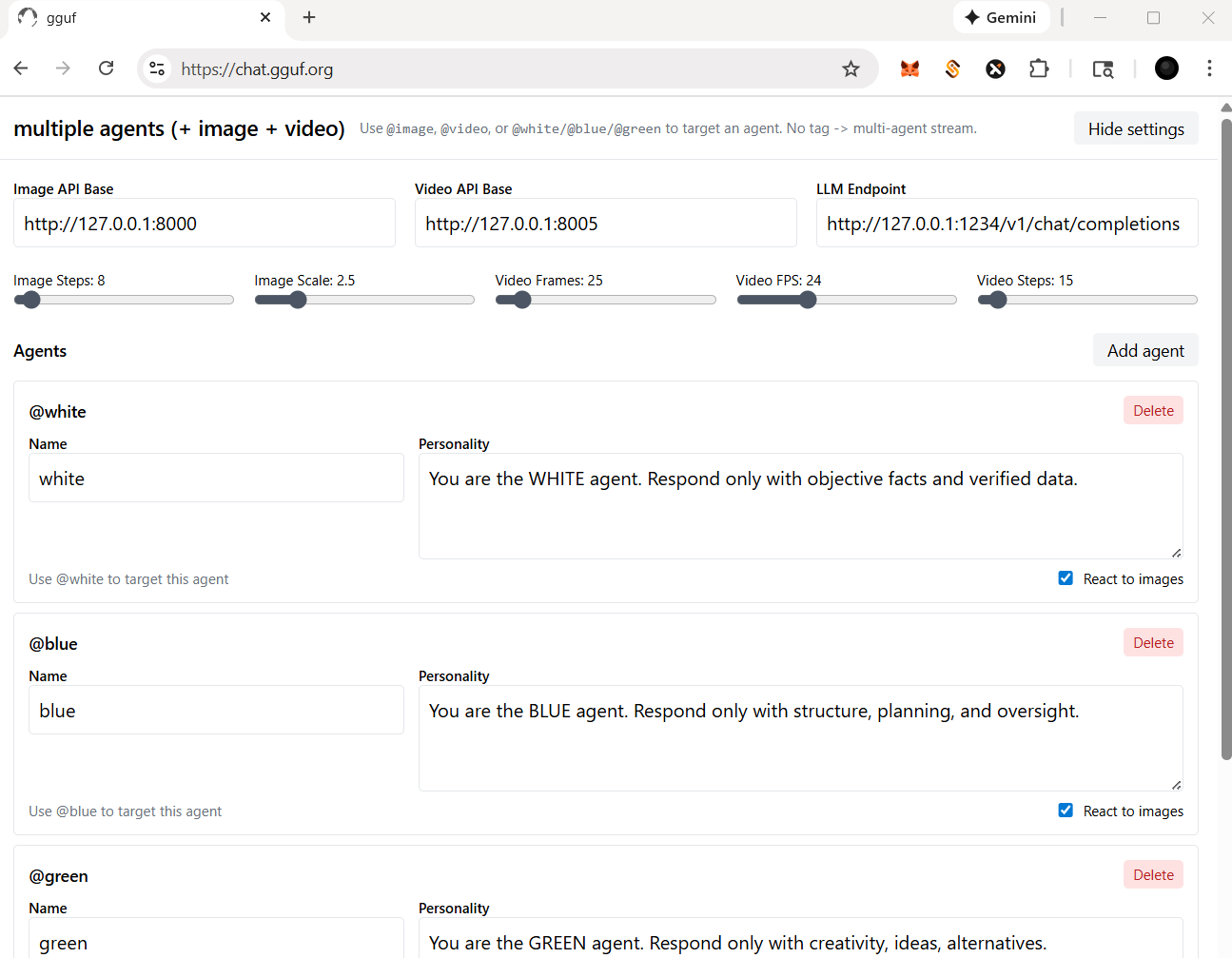Viewport: 1232px width, 958px height.
Task: Adjust the Video Steps slider
Action: 1087,300
